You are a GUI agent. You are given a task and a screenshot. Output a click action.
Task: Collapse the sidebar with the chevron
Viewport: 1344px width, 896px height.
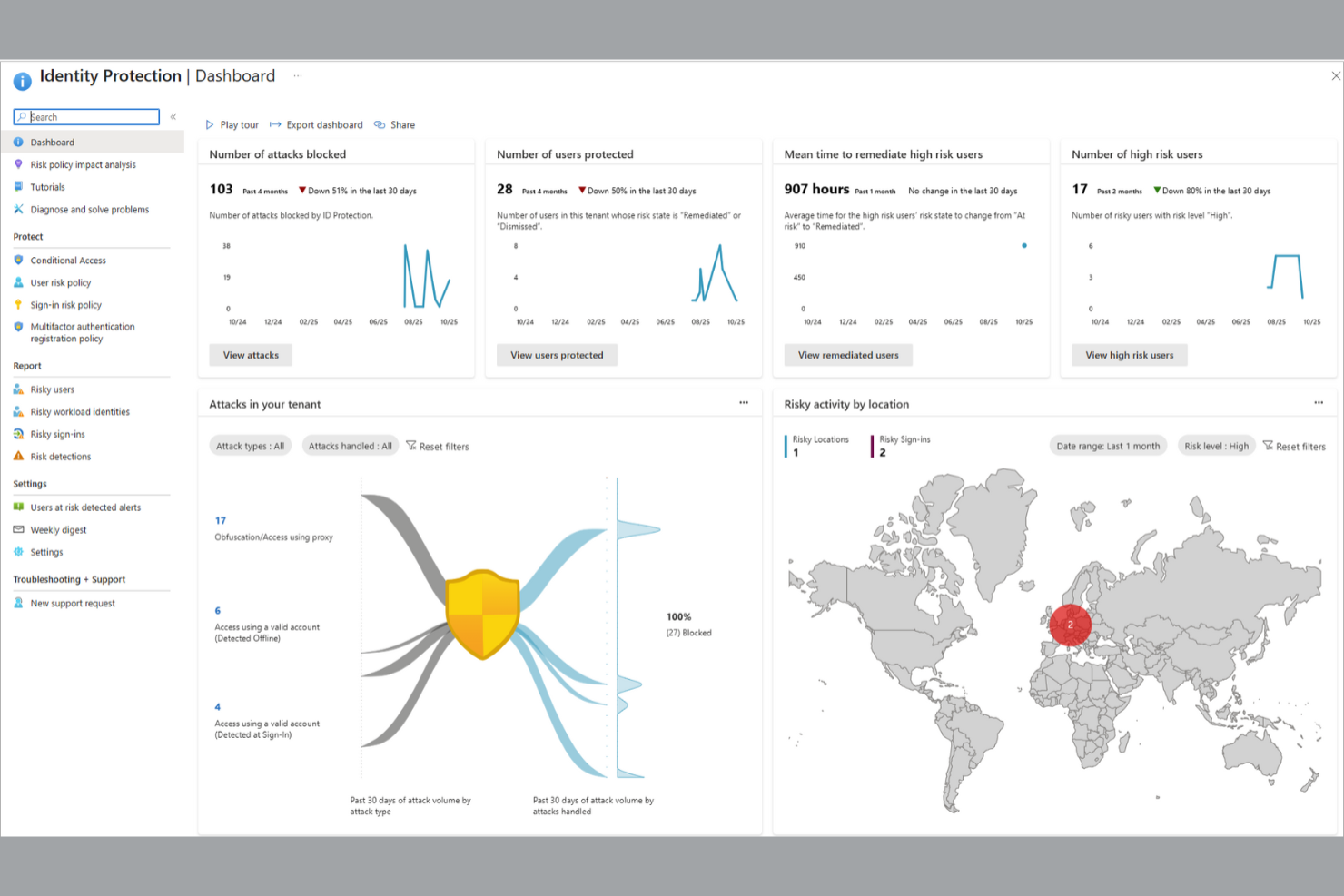pos(173,117)
